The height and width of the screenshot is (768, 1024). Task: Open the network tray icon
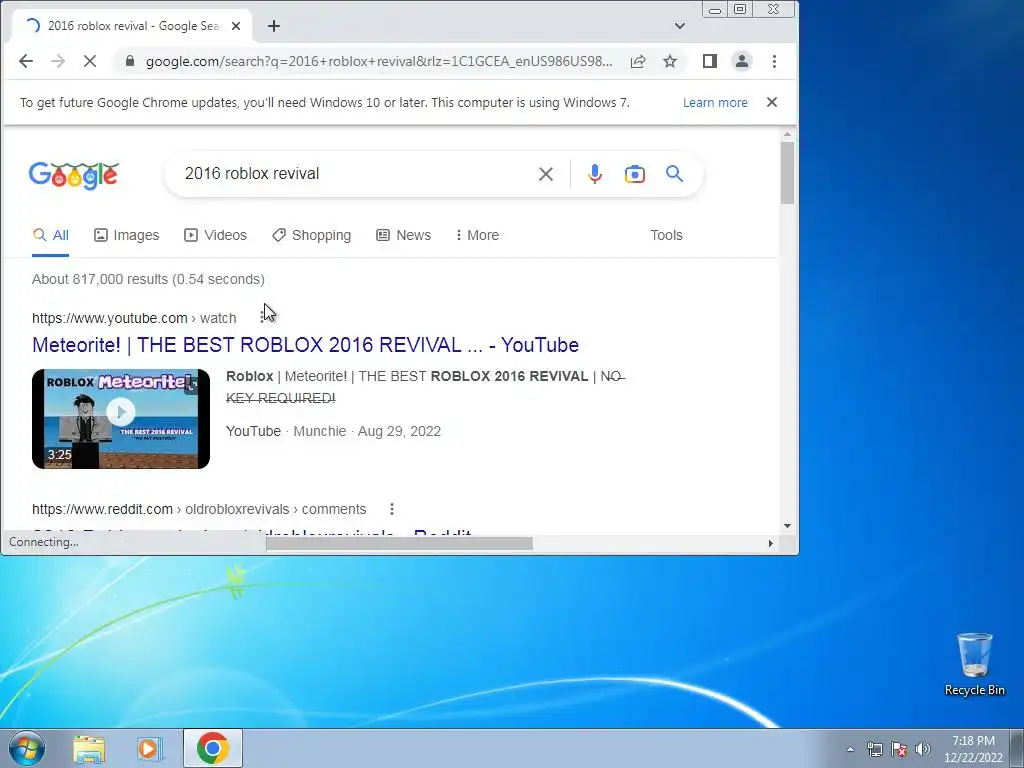[x=874, y=749]
